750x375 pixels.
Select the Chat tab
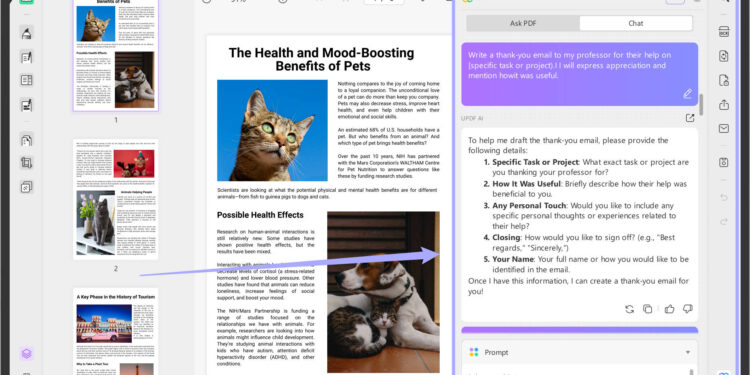(x=636, y=23)
